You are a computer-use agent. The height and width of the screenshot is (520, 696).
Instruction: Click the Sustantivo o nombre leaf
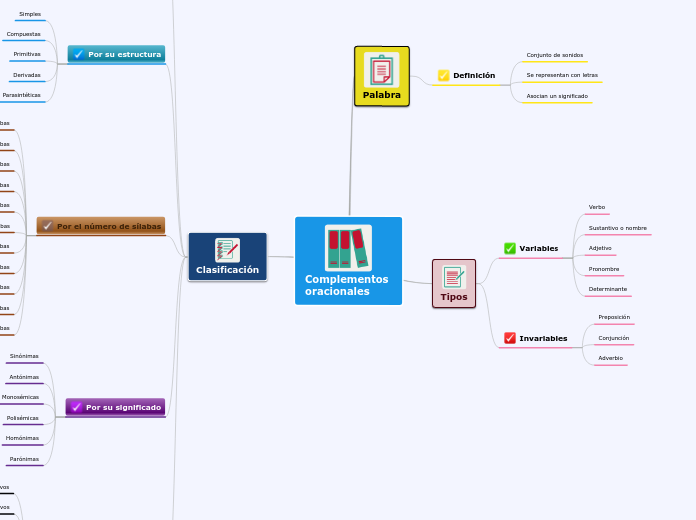[x=617, y=228]
